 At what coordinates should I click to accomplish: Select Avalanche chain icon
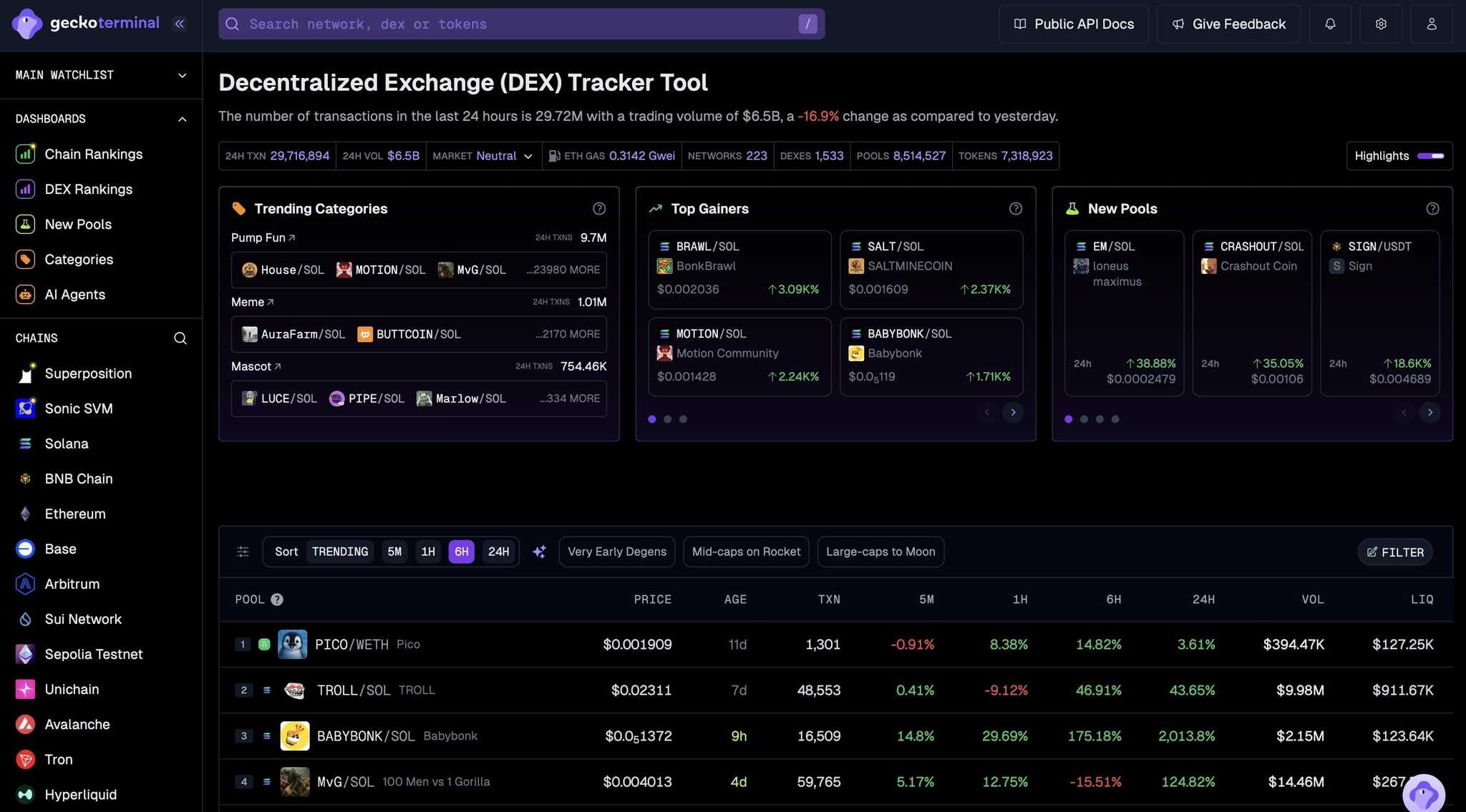[x=25, y=724]
